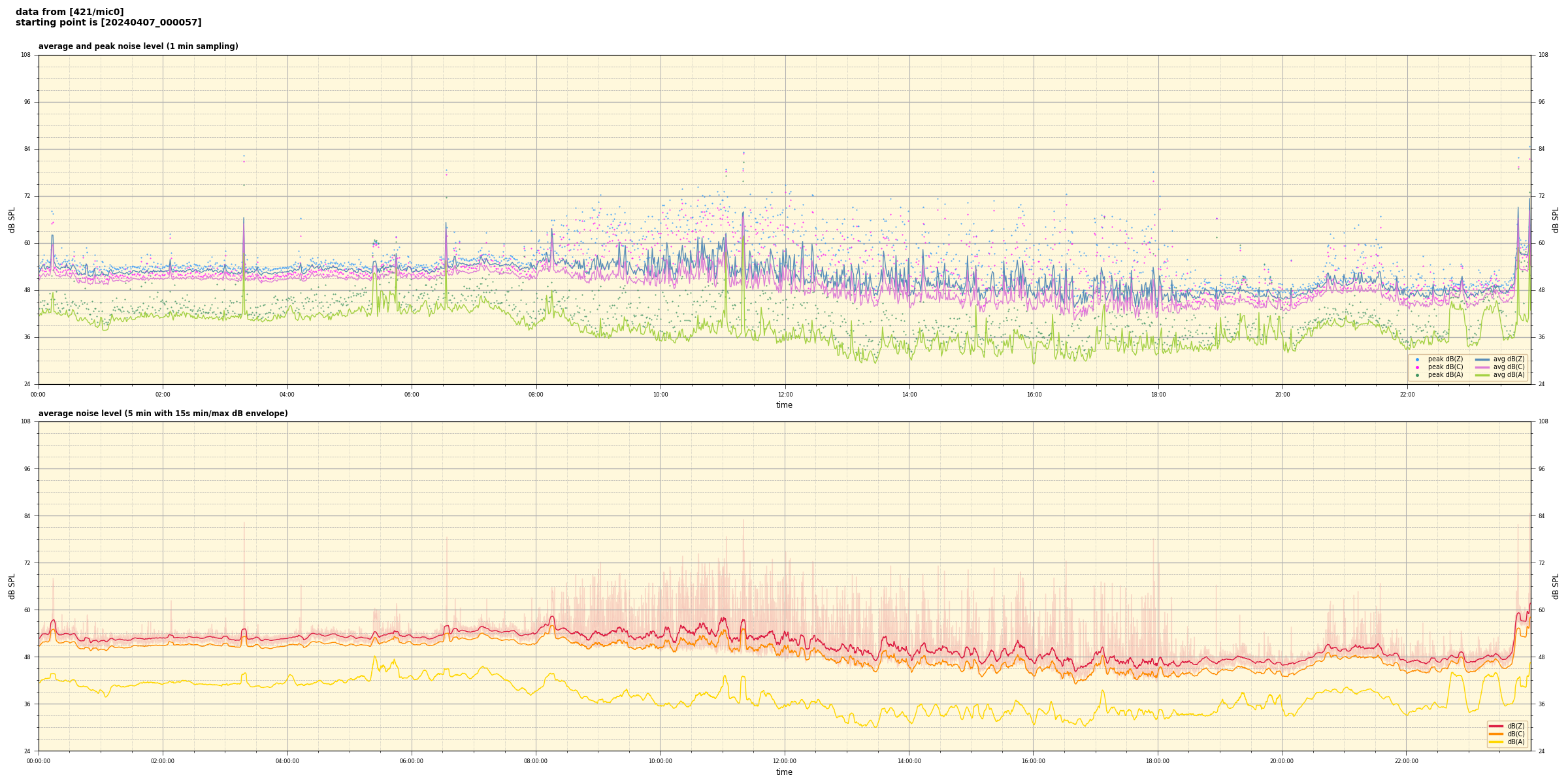Click the 18:00:00 tick label on bottom chart
Viewport: 1568px width, 784px height.
click(x=1158, y=761)
